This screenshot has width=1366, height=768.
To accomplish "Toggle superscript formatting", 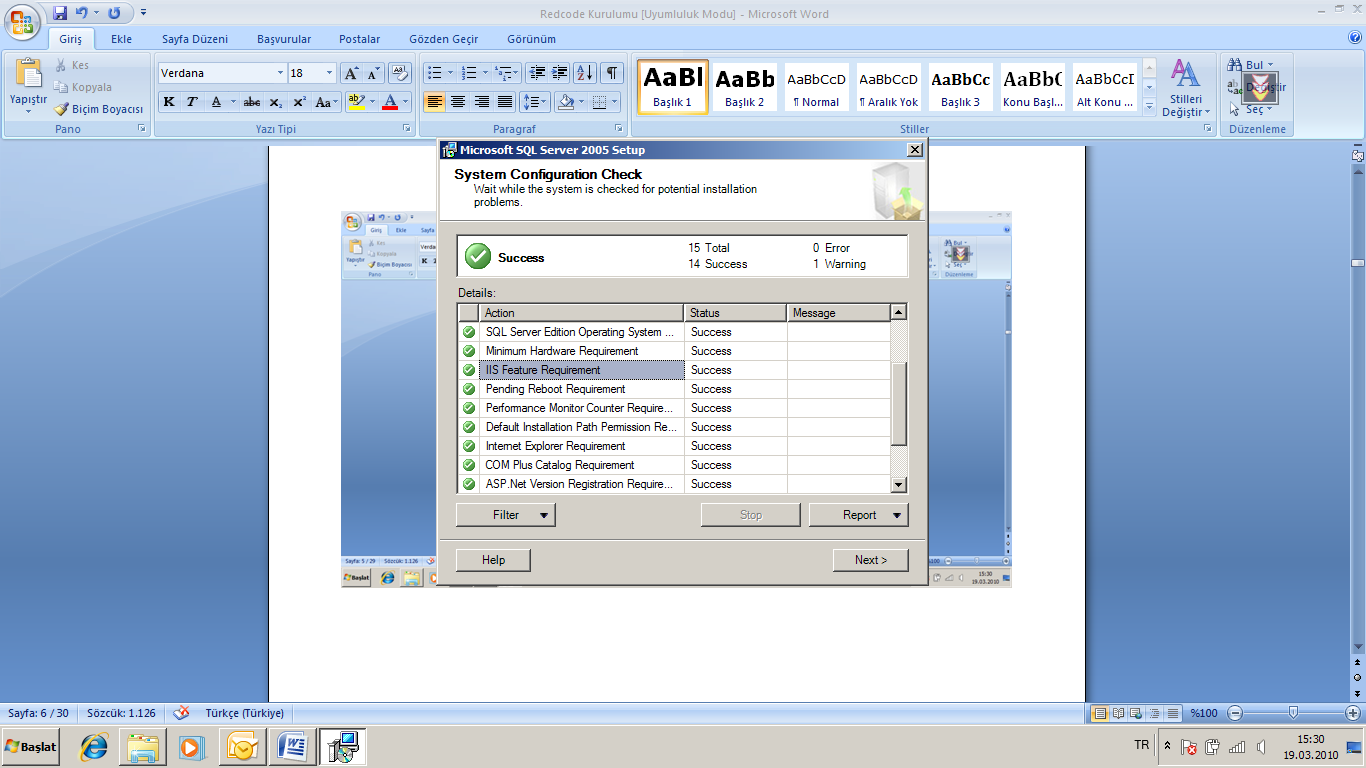I will pos(299,102).
